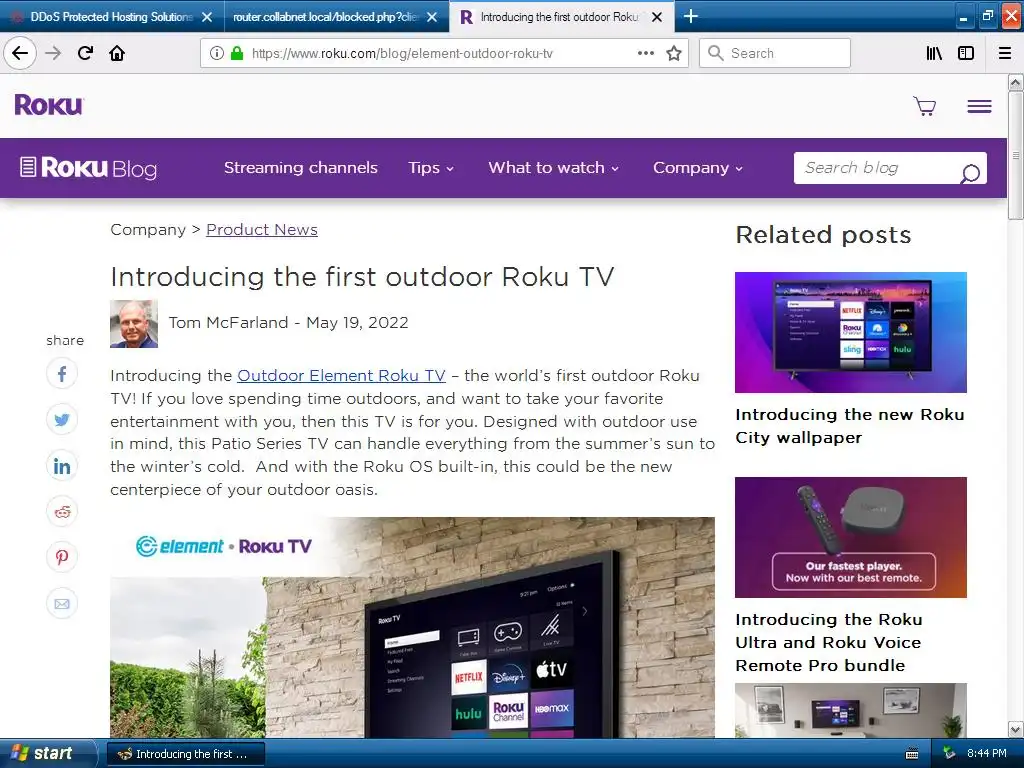Share the article by email
The height and width of the screenshot is (768, 1024).
[x=62, y=603]
